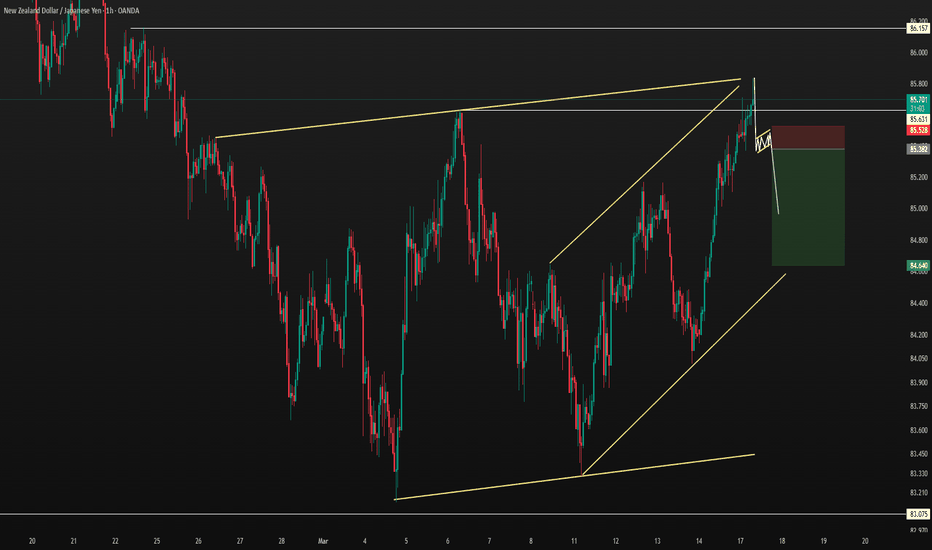Screen dimensions: 932x550
Task: Click the 17 date label on time axis
Action: [x=741, y=541]
